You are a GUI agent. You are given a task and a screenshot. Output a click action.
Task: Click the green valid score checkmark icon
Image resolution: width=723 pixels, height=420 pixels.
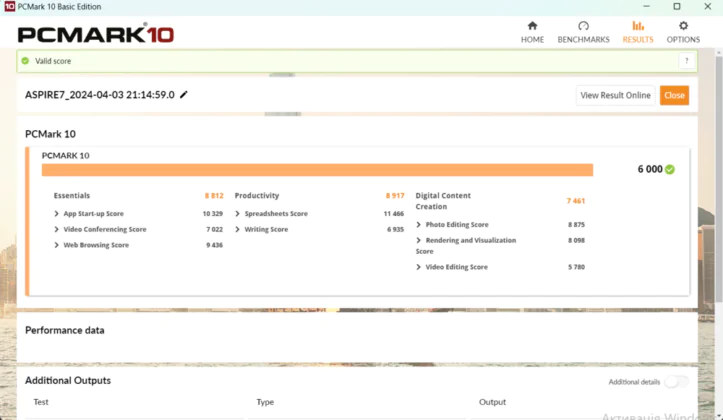click(25, 61)
